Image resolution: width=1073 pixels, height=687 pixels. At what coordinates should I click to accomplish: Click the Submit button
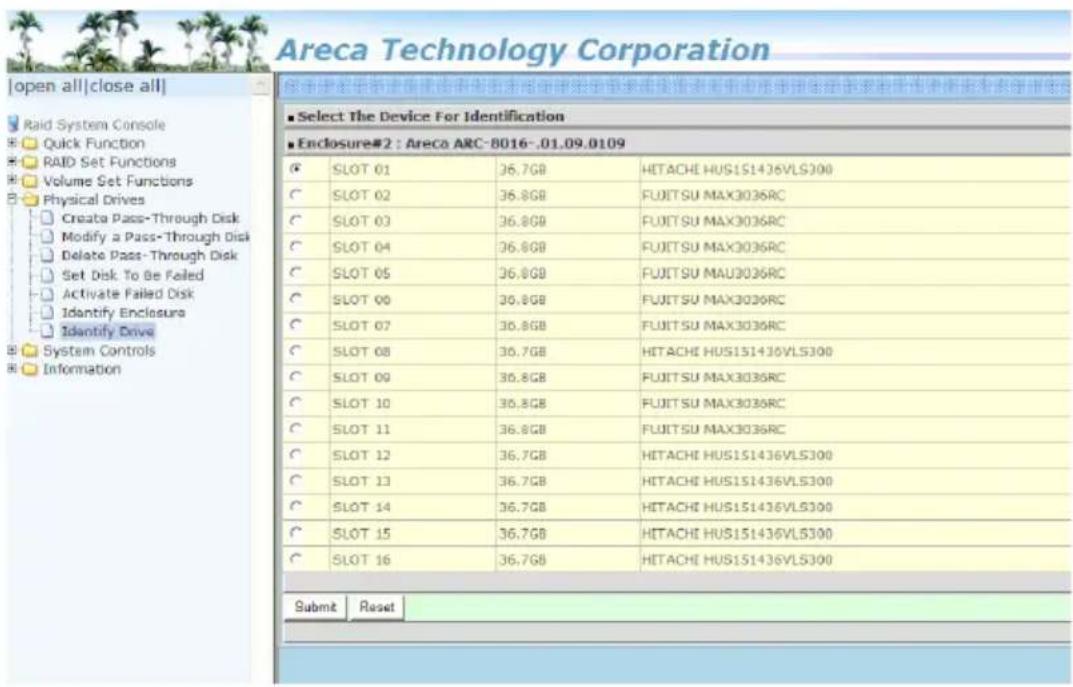(315, 607)
